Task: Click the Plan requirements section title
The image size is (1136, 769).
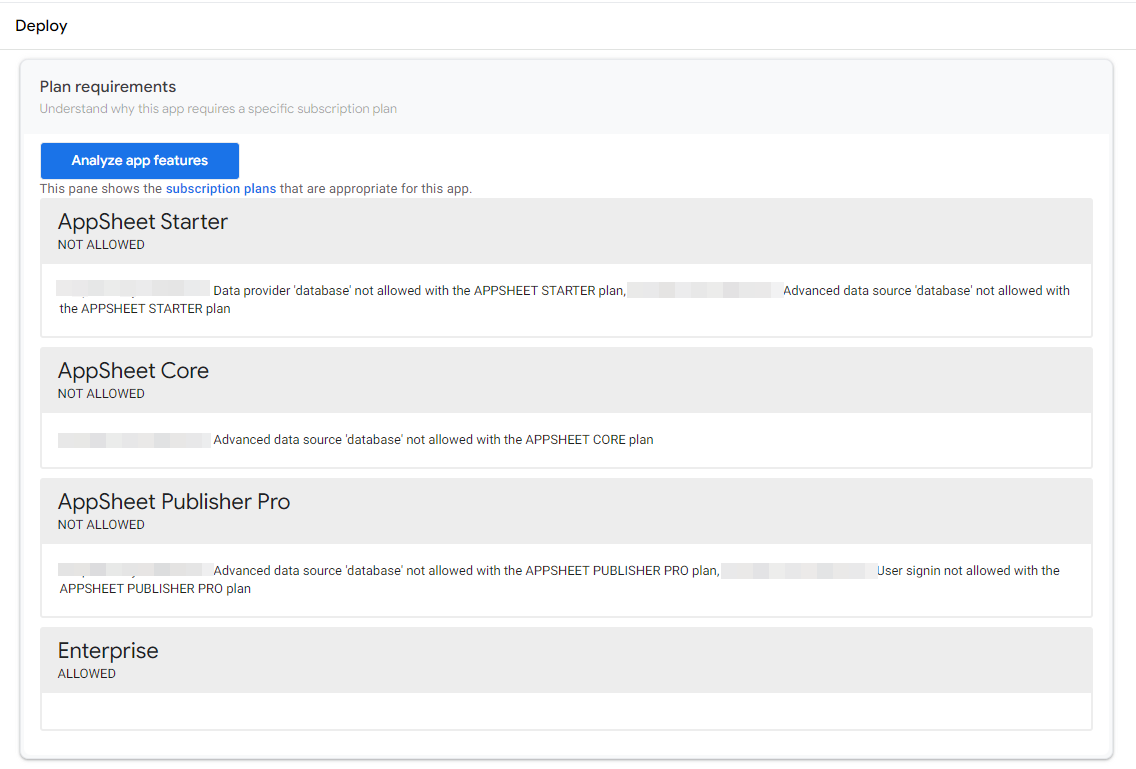Action: pyautogui.click(x=108, y=86)
